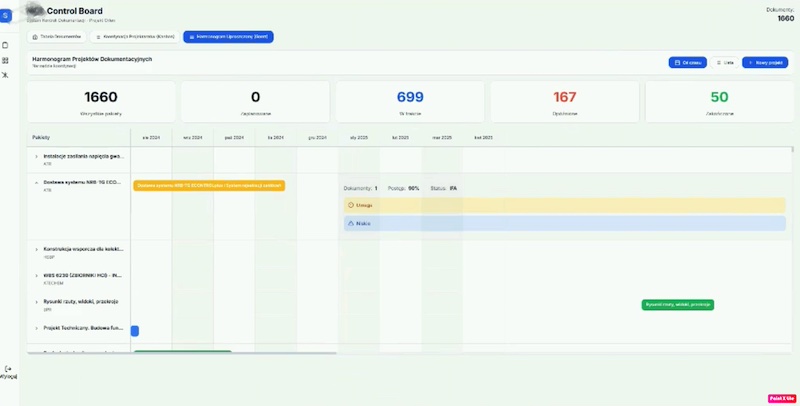The width and height of the screenshot is (800, 406).
Task: Click the green Rysunki rzuty Gantt bar
Action: coord(677,304)
